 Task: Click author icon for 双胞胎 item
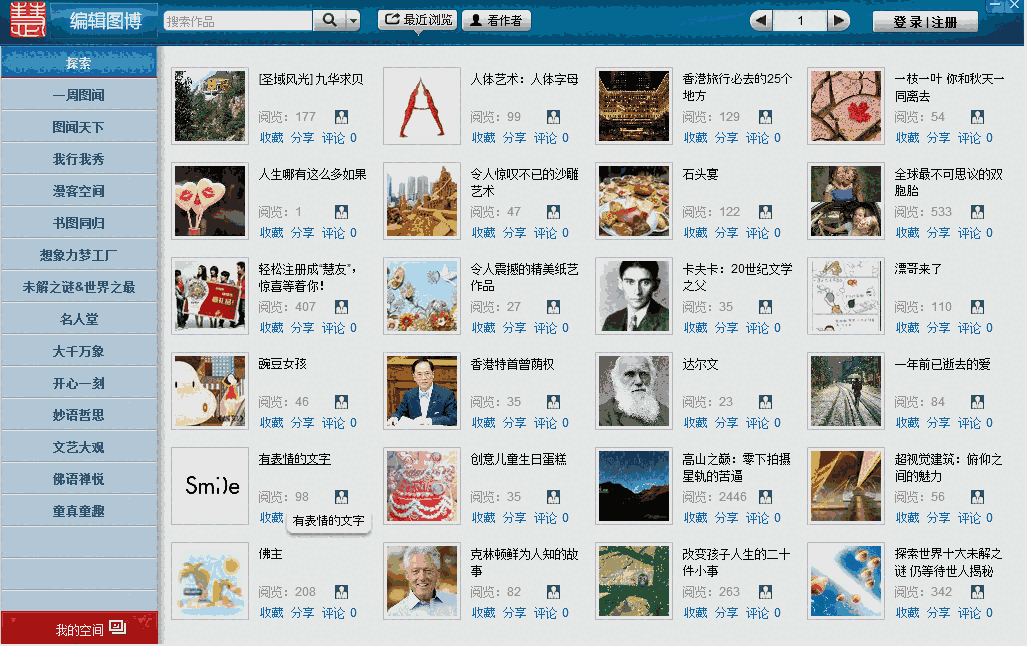[x=977, y=212]
